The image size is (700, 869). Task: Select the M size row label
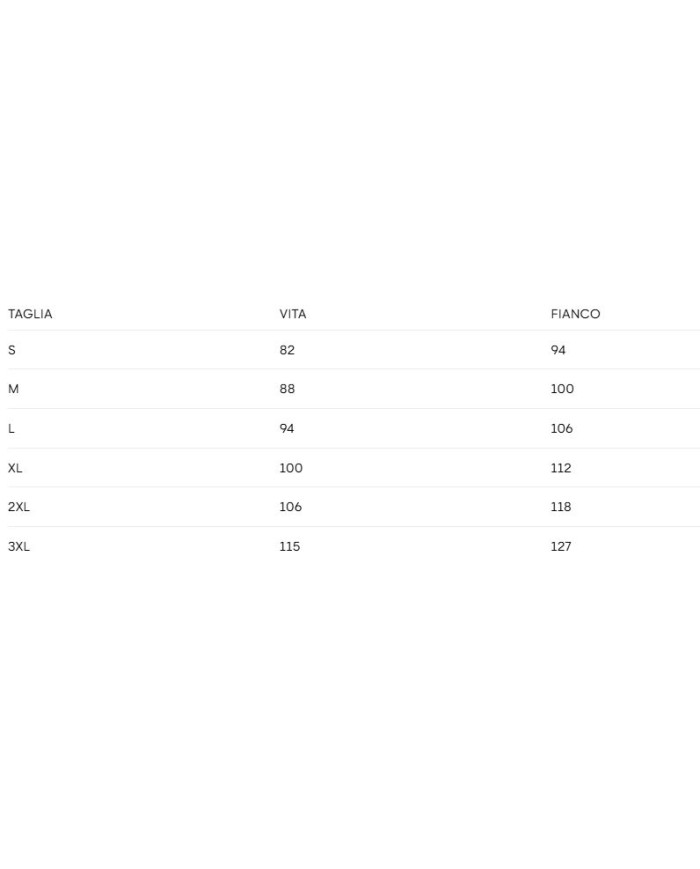[x=13, y=389]
